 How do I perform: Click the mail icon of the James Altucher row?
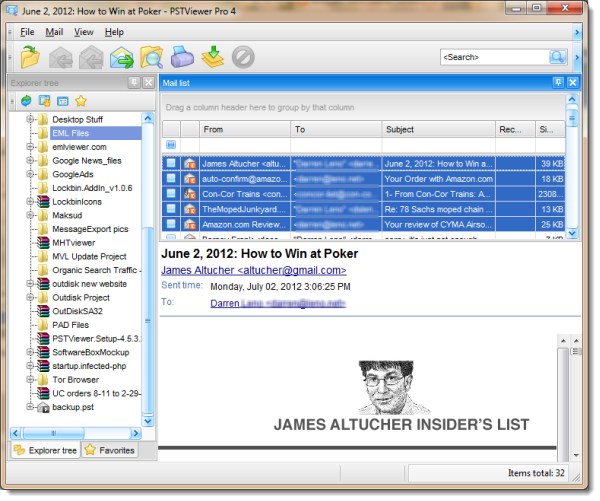[x=190, y=164]
